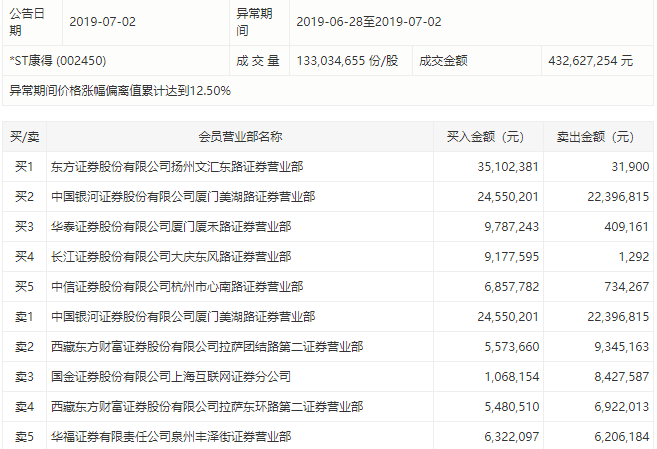657x449 pixels.
Task: Select 东方证券股份有限公司扬州文汇东路证券营业部 row name
Action: (x=177, y=167)
